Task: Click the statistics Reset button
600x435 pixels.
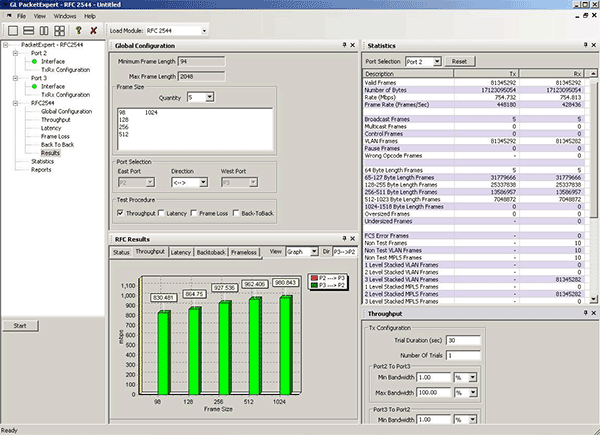Action: tap(459, 61)
